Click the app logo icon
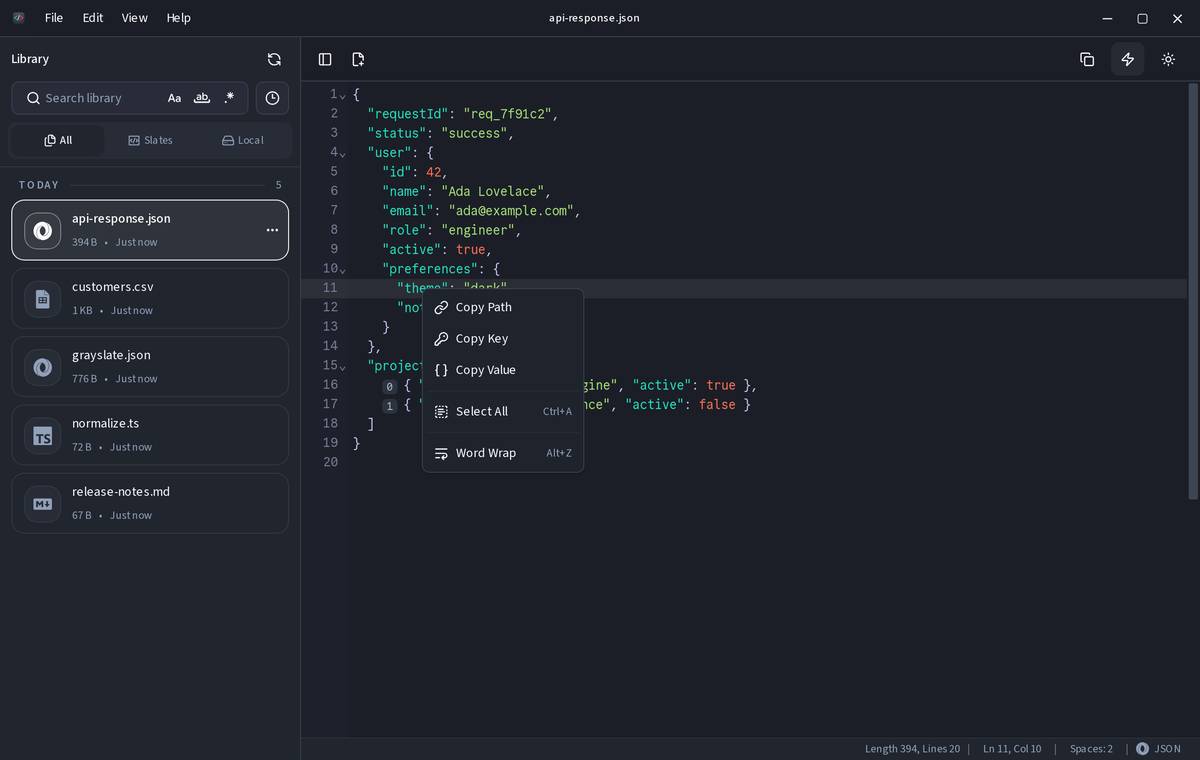Screen dimensions: 1200x760 pyautogui.click(x=18, y=18)
